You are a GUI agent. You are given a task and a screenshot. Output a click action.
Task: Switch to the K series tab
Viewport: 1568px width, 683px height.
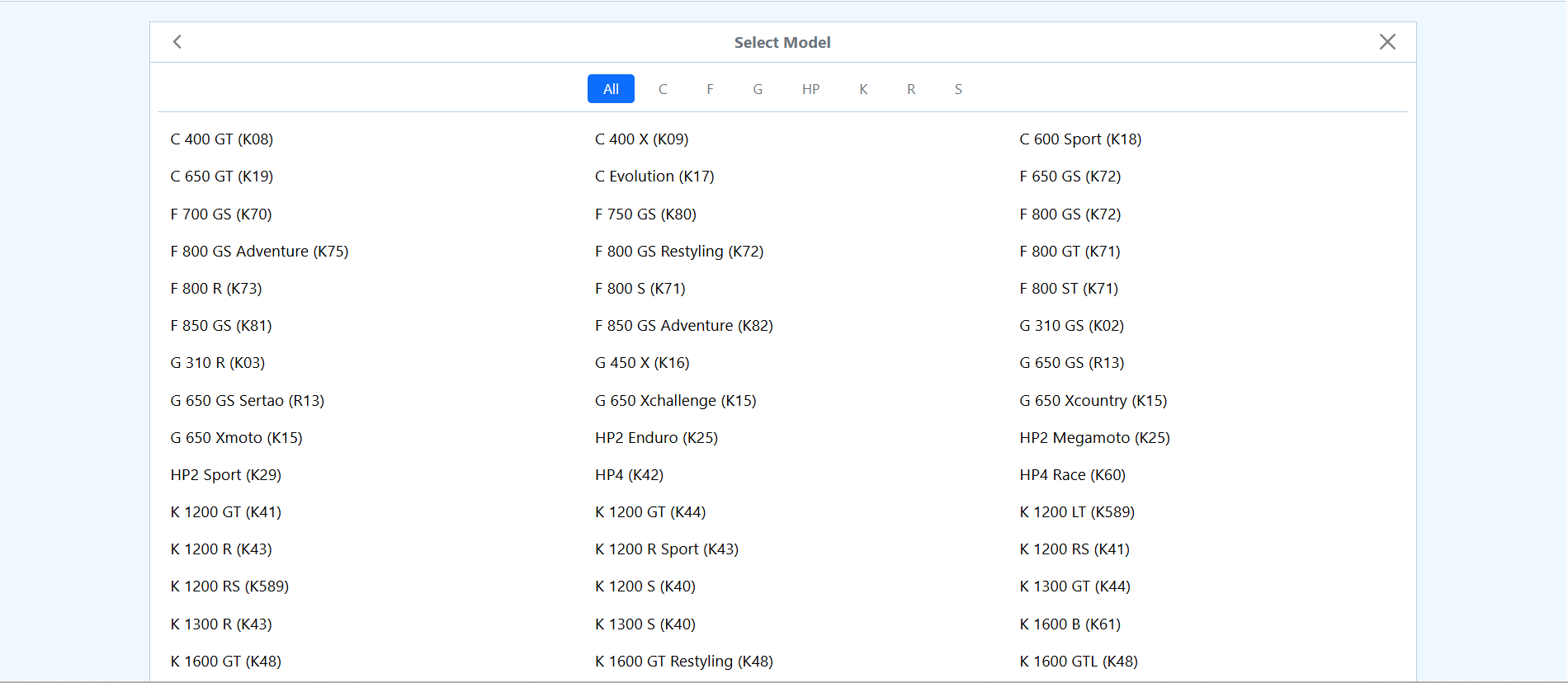(x=863, y=89)
